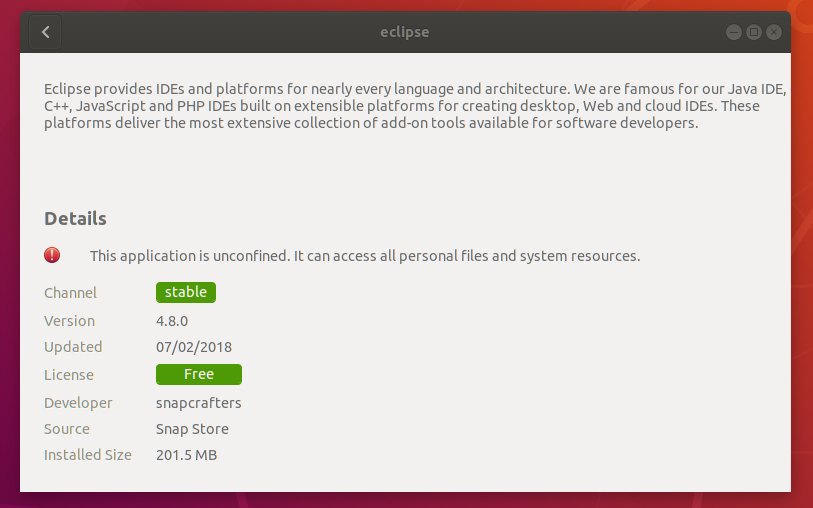This screenshot has width=813, height=508.
Task: Click the updated date 07/02/2018
Action: click(194, 347)
